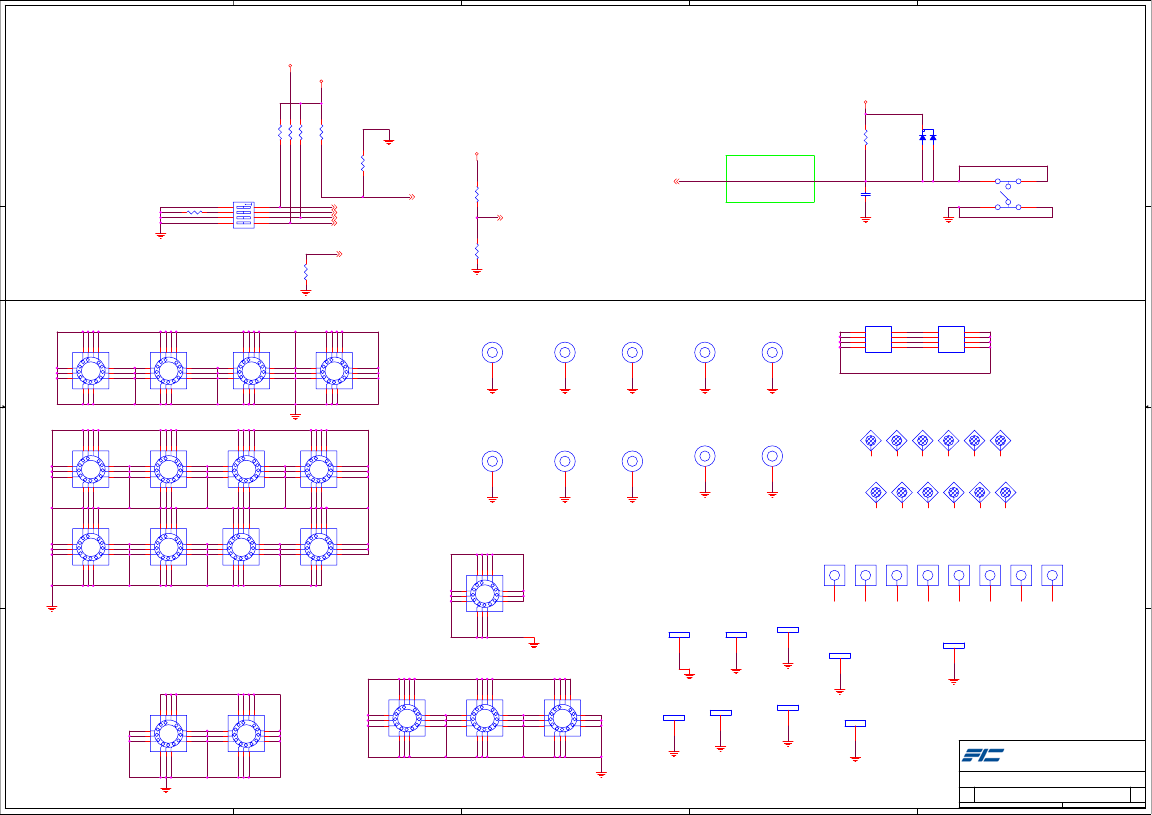This screenshot has width=1152, height=815.
Task: Select the resistor under the bent wire to ground
Action: 363,162
